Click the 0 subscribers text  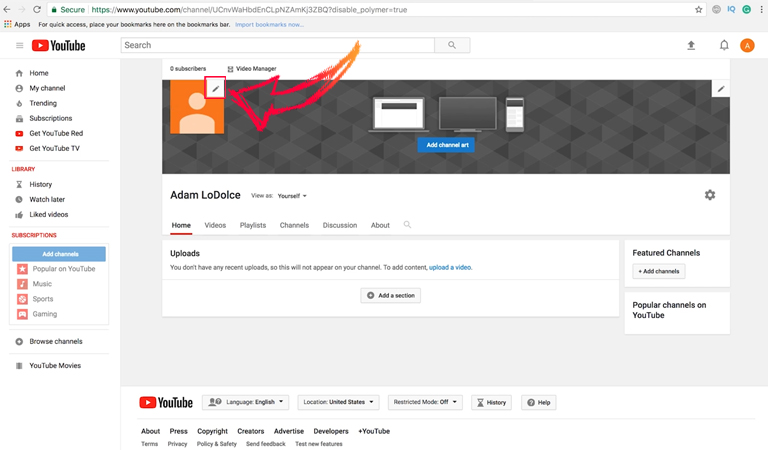[x=188, y=69]
